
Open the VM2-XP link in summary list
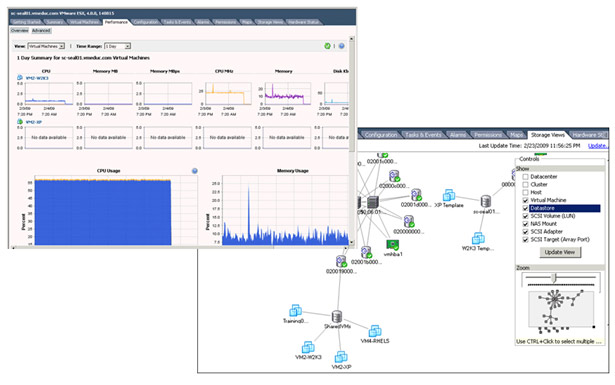[x=34, y=122]
